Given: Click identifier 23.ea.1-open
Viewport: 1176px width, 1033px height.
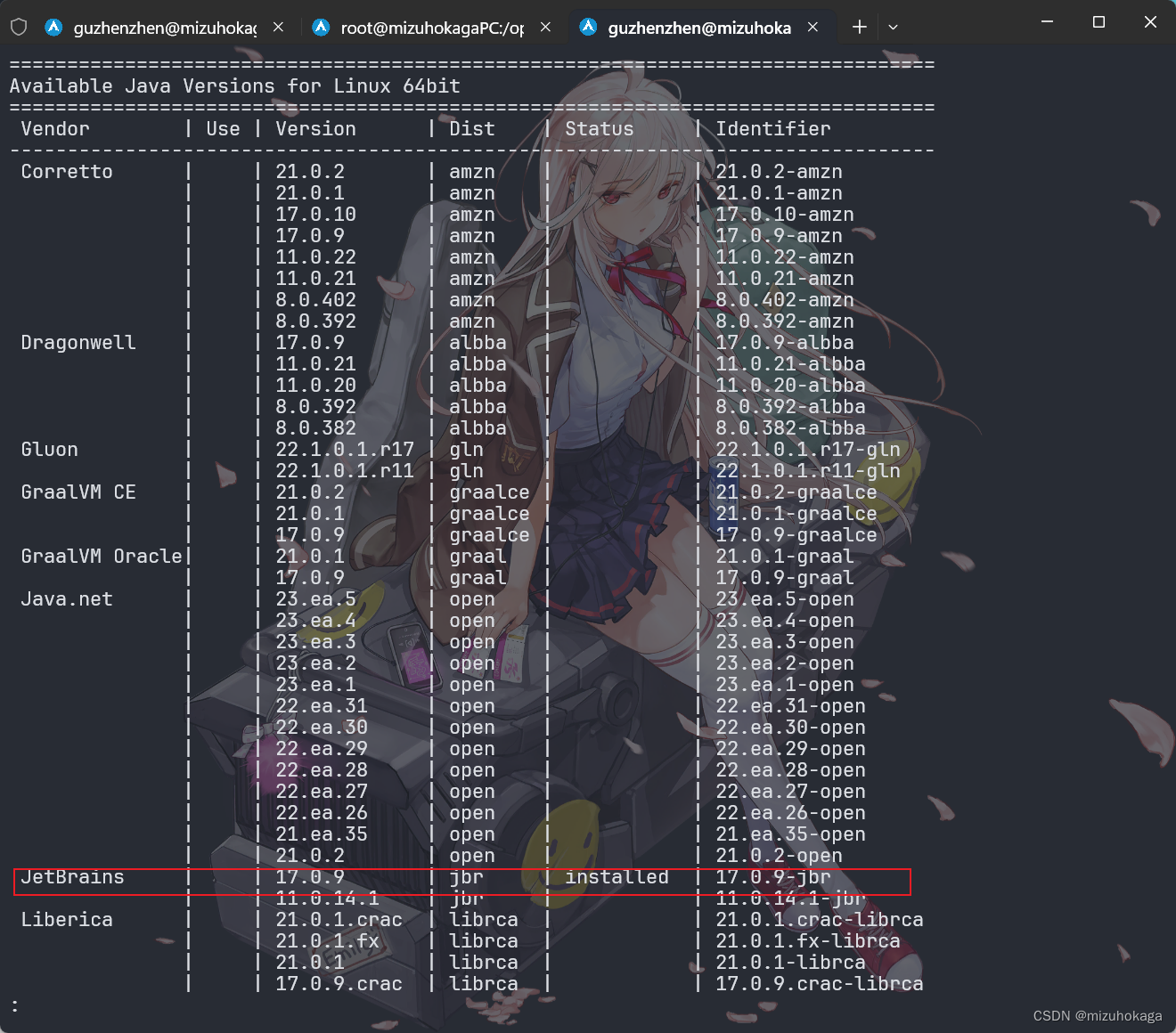Looking at the screenshot, I should [785, 685].
